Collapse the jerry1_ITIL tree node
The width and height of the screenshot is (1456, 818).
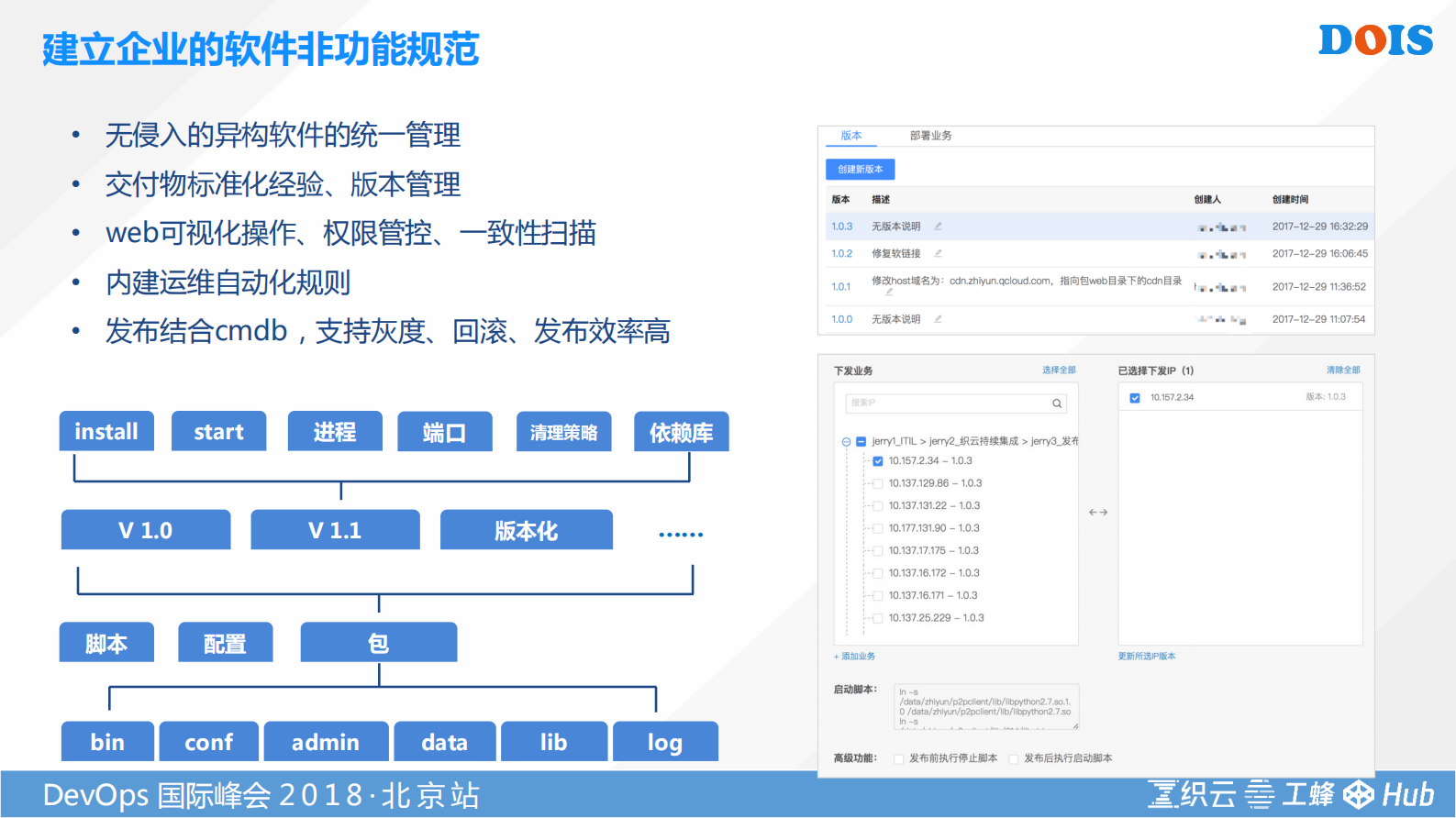[846, 441]
